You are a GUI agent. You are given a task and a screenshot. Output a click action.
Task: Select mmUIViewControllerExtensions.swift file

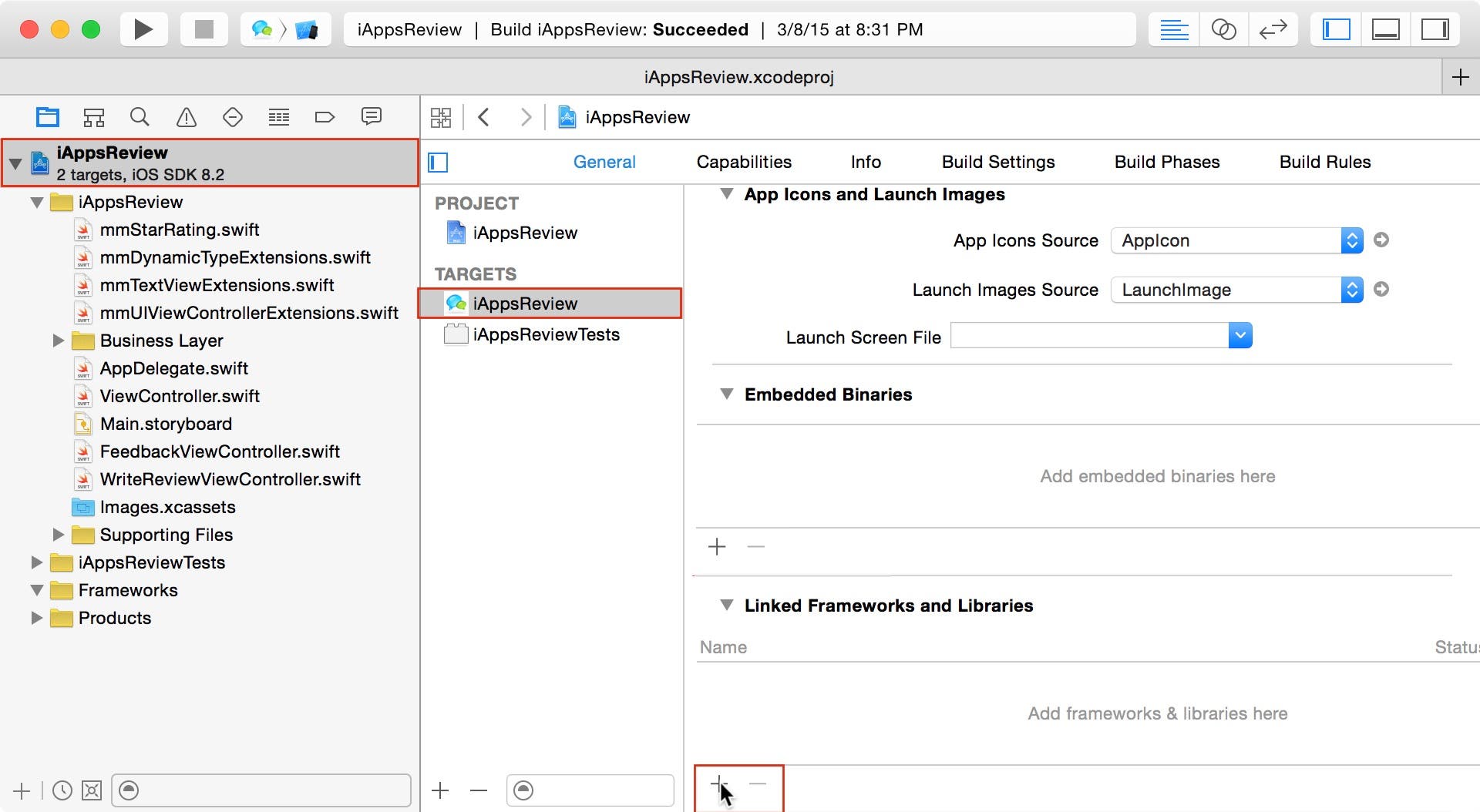coord(249,313)
